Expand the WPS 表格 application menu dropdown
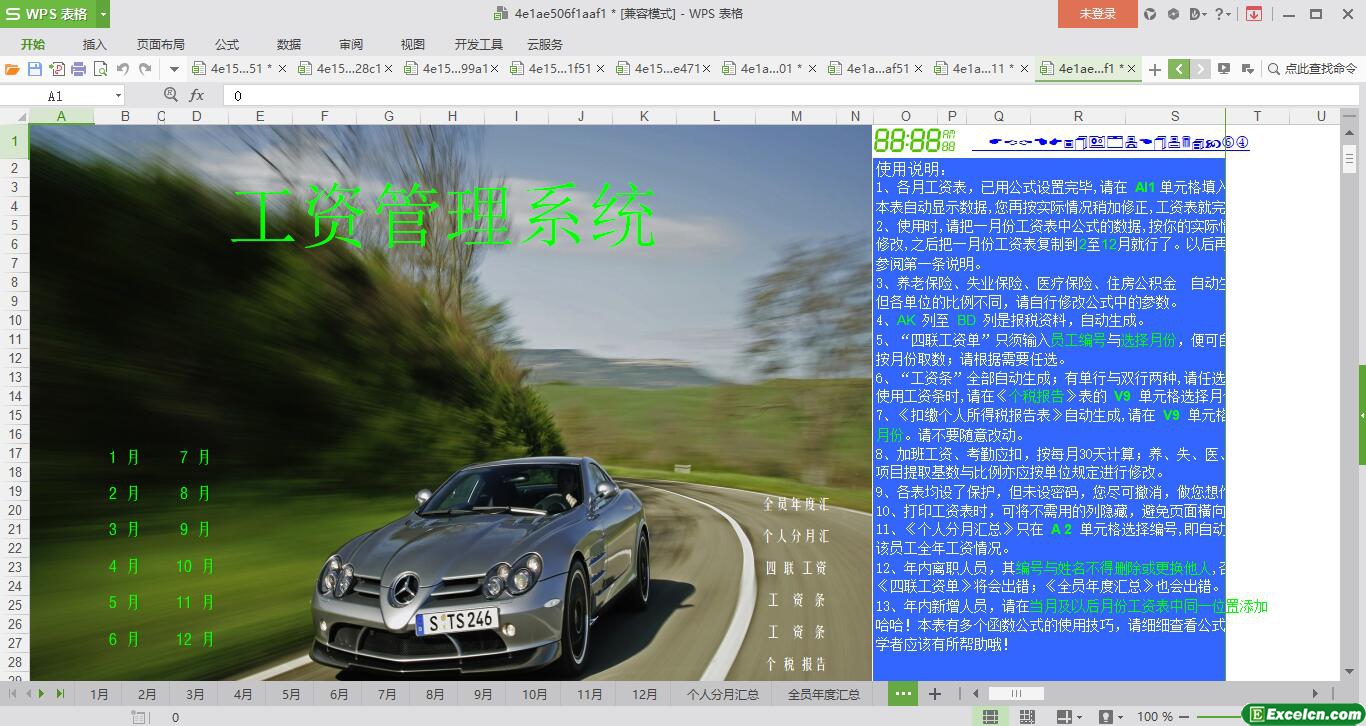Image resolution: width=1366 pixels, height=726 pixels. point(104,14)
